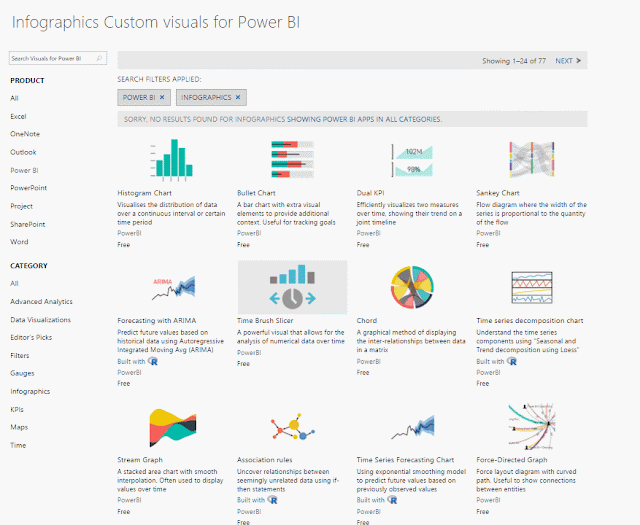This screenshot has height=525, width=640.
Task: Filter products by PowerPoint
Action: tap(29, 188)
